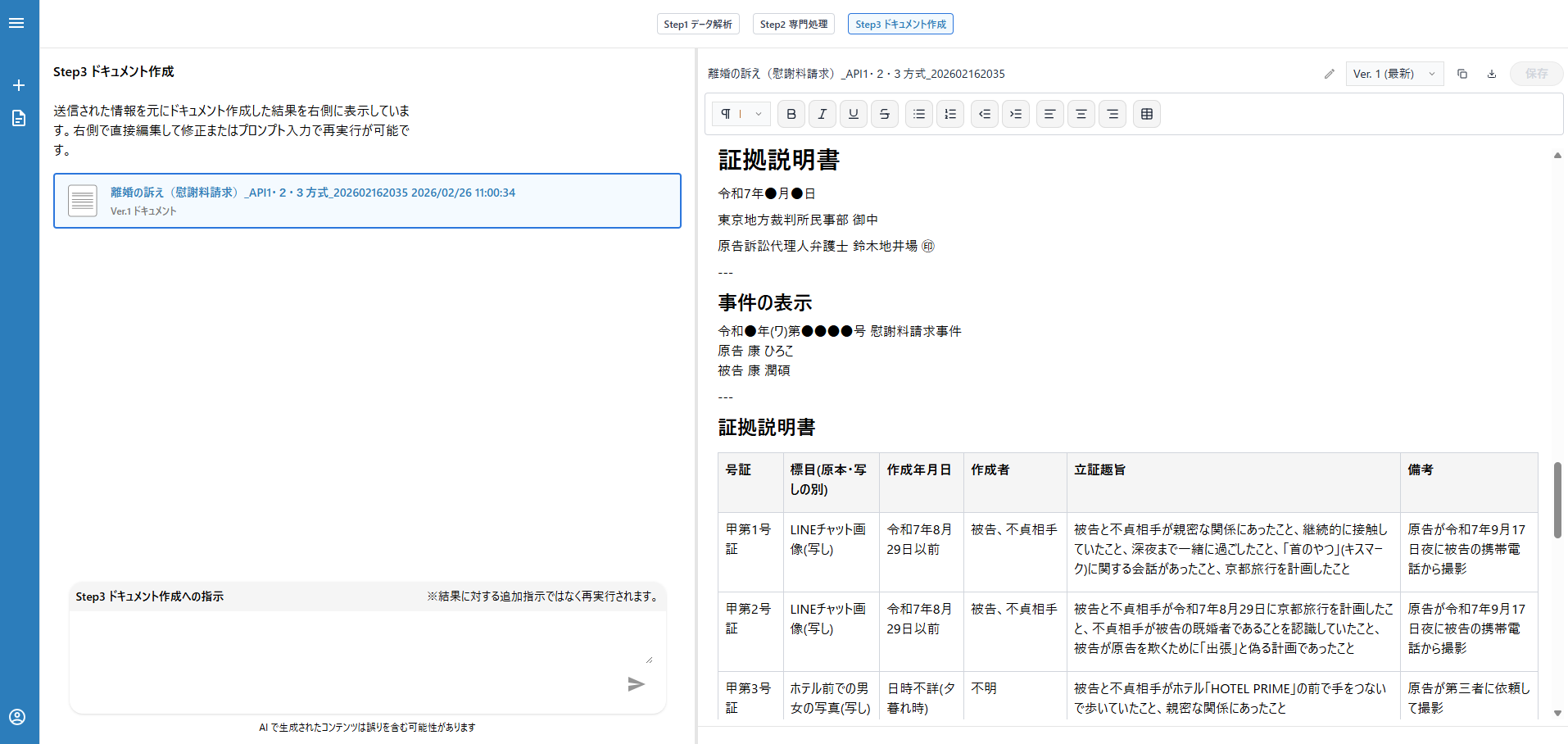Insert a numbered list
This screenshot has height=744, width=1568.
949,114
